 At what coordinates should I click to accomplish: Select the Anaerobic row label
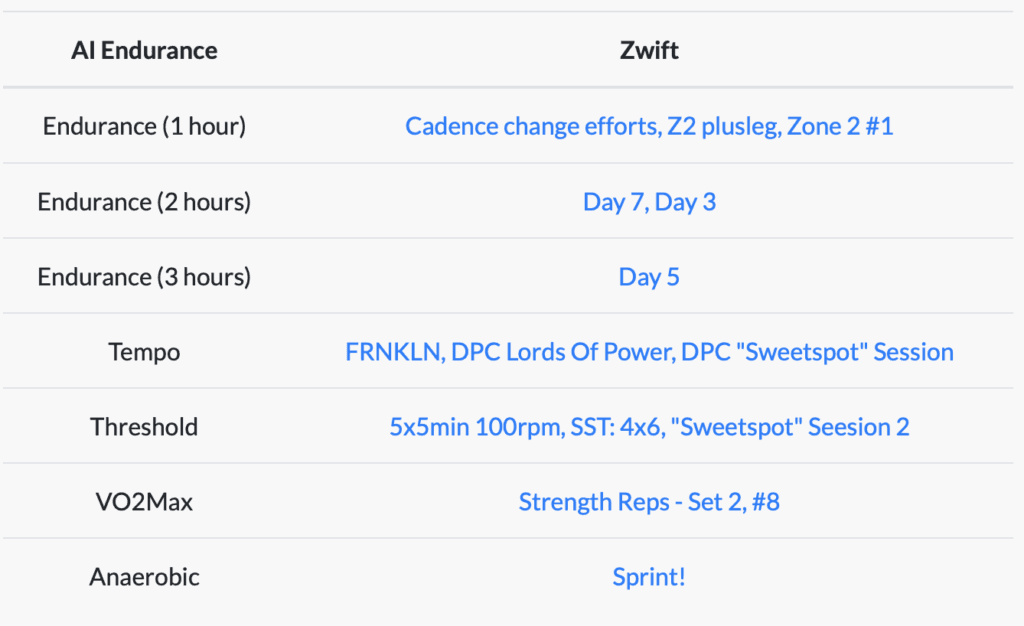(x=144, y=577)
